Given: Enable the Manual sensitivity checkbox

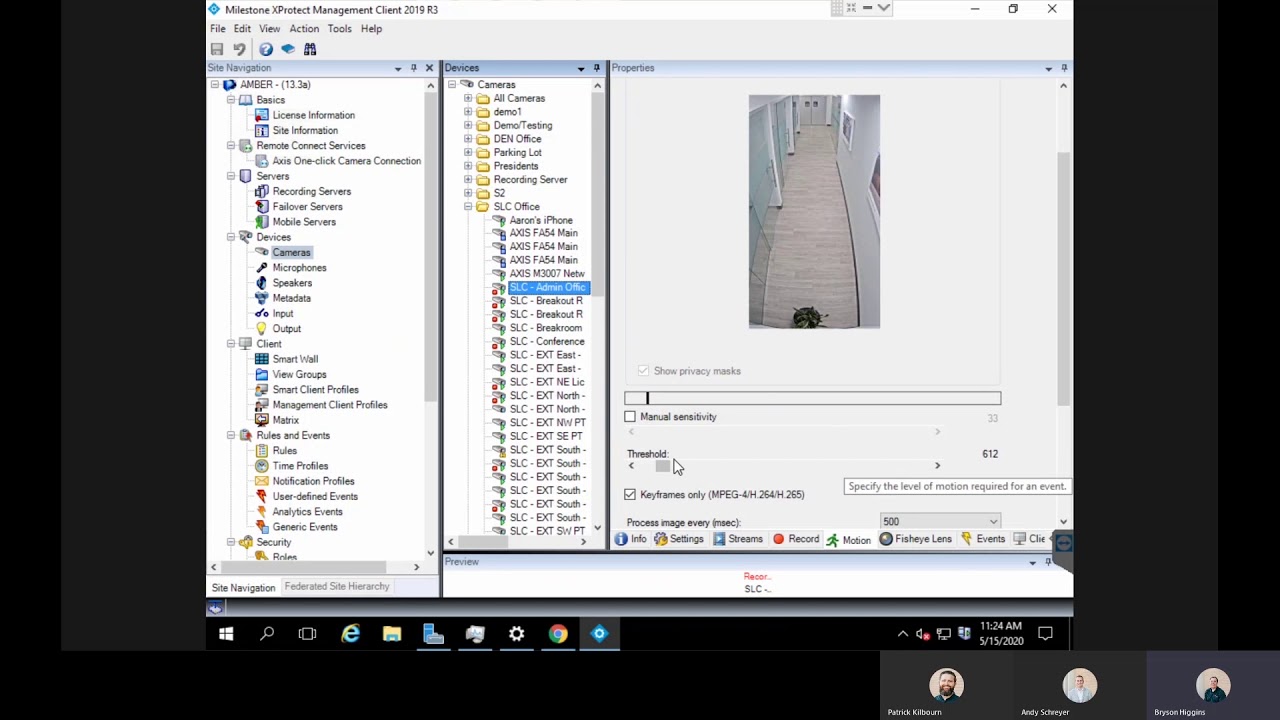Looking at the screenshot, I should click(630, 417).
